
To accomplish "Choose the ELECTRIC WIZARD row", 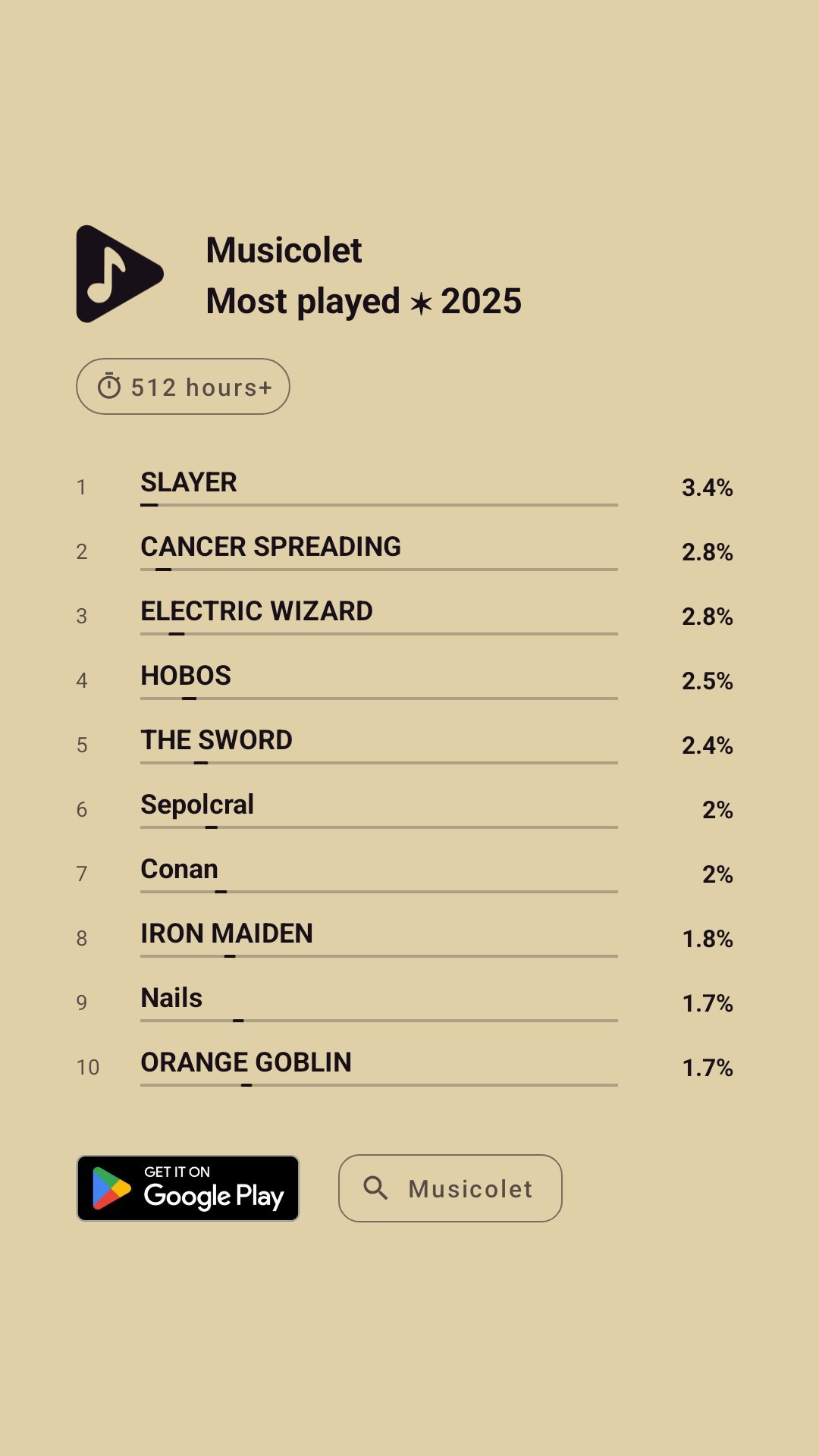I will click(x=256, y=611).
